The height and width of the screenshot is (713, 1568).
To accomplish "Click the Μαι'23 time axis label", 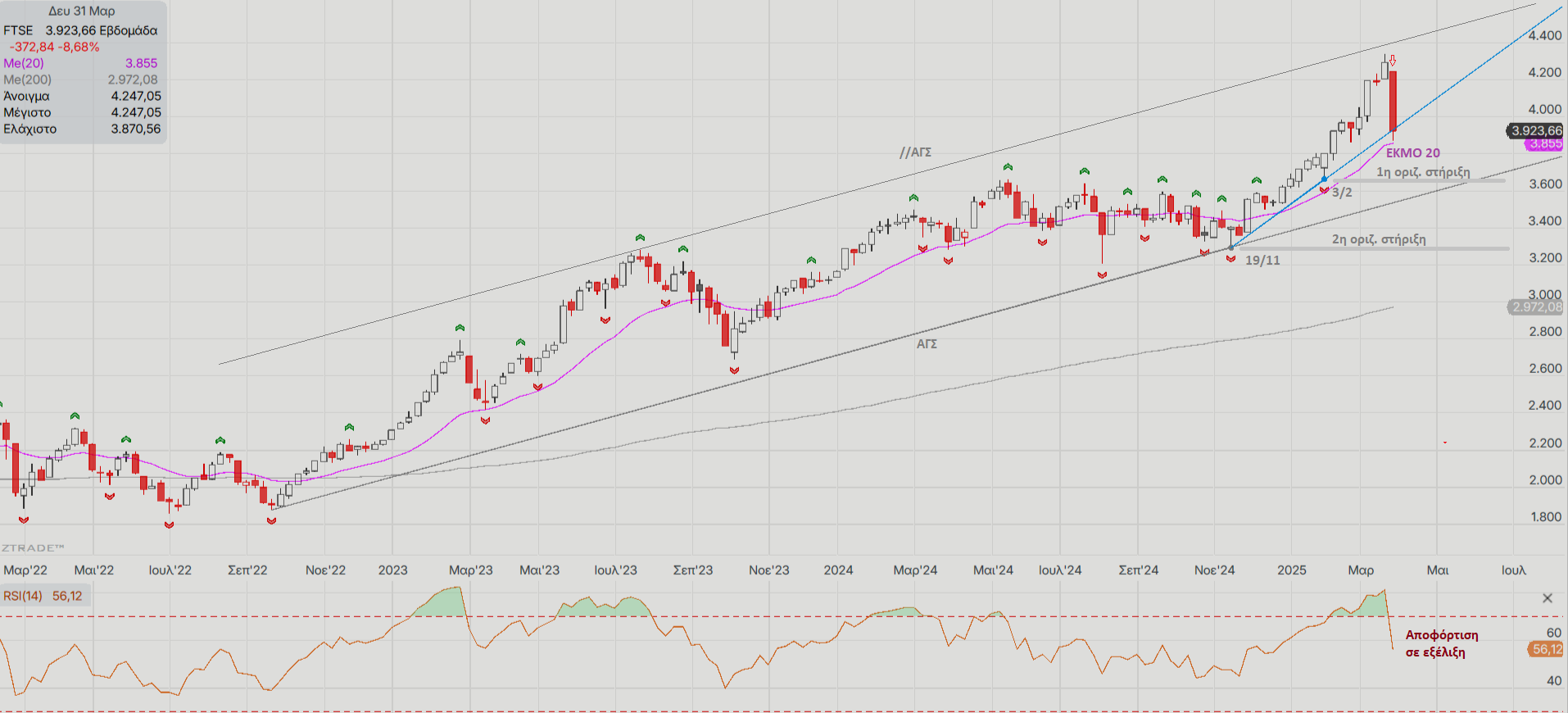I will [x=539, y=570].
